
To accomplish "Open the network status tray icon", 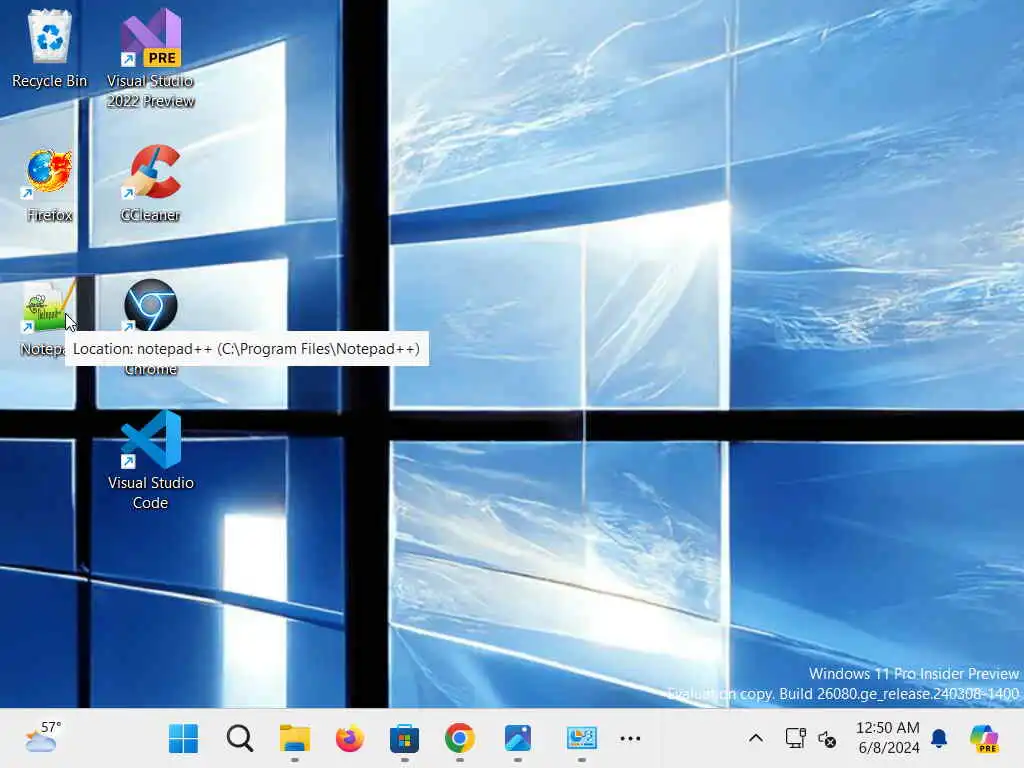I will click(x=795, y=739).
